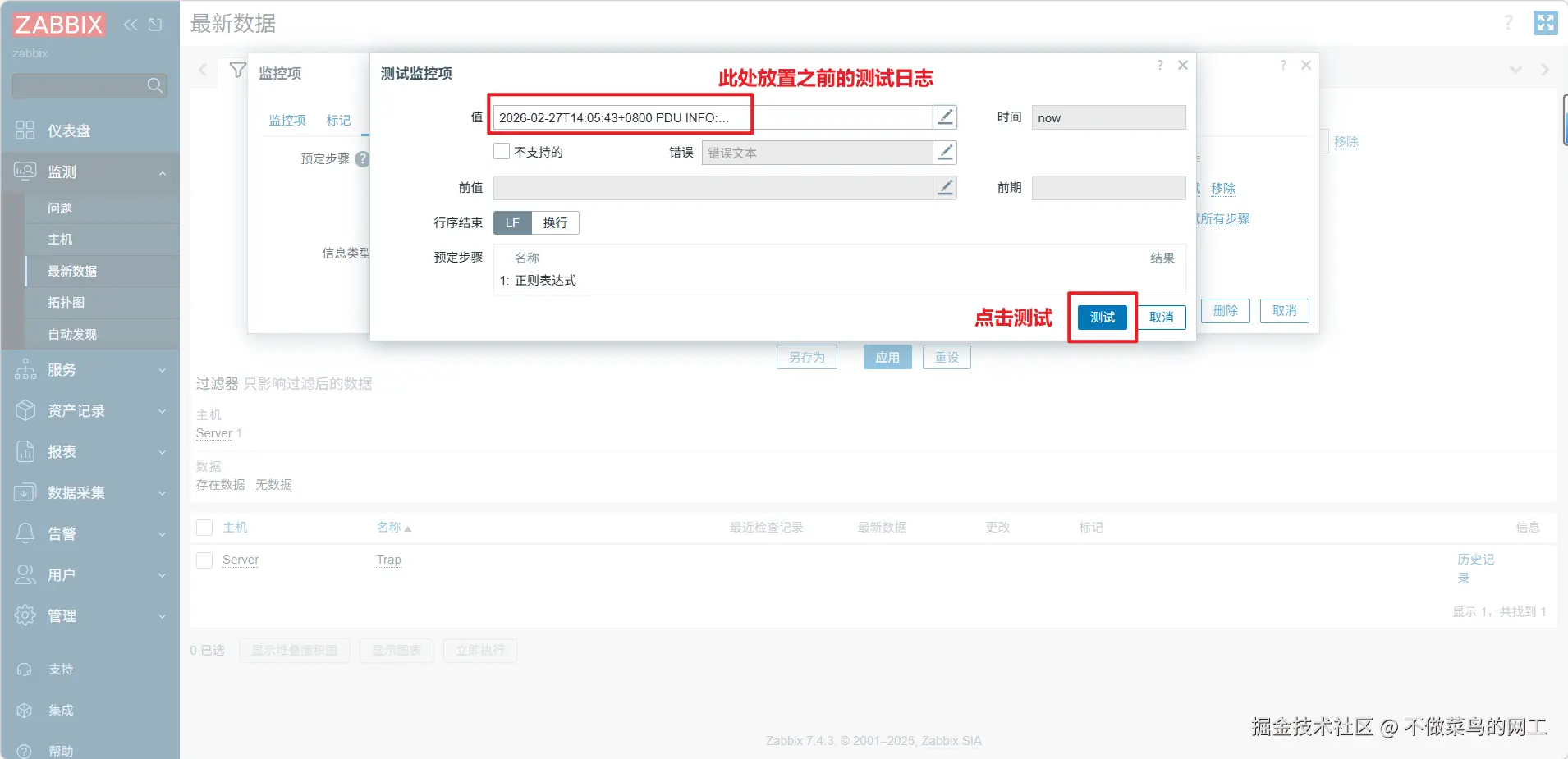Collapse the sidebar with the double-arrow icon
1568x759 pixels.
pyautogui.click(x=131, y=25)
